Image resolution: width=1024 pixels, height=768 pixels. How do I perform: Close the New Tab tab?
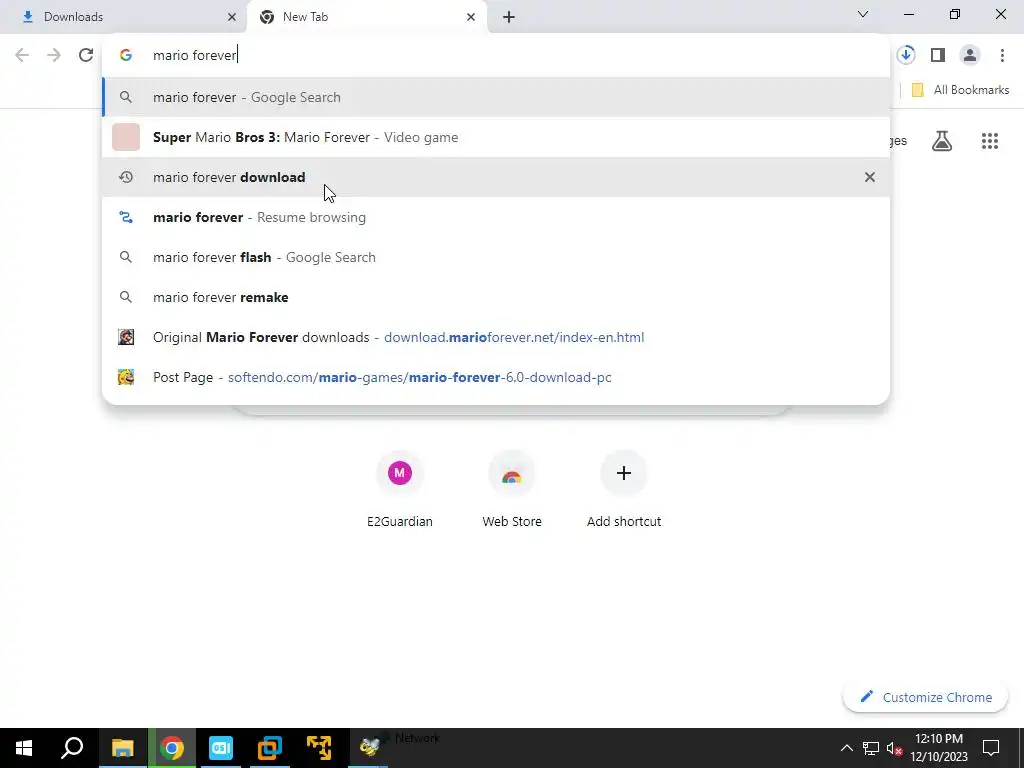tap(471, 17)
